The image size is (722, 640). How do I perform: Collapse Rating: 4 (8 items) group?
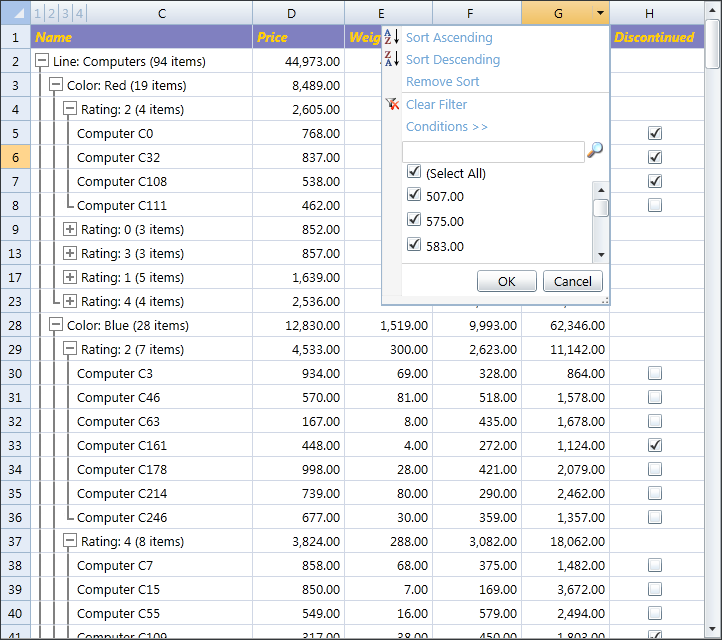pyautogui.click(x=70, y=541)
